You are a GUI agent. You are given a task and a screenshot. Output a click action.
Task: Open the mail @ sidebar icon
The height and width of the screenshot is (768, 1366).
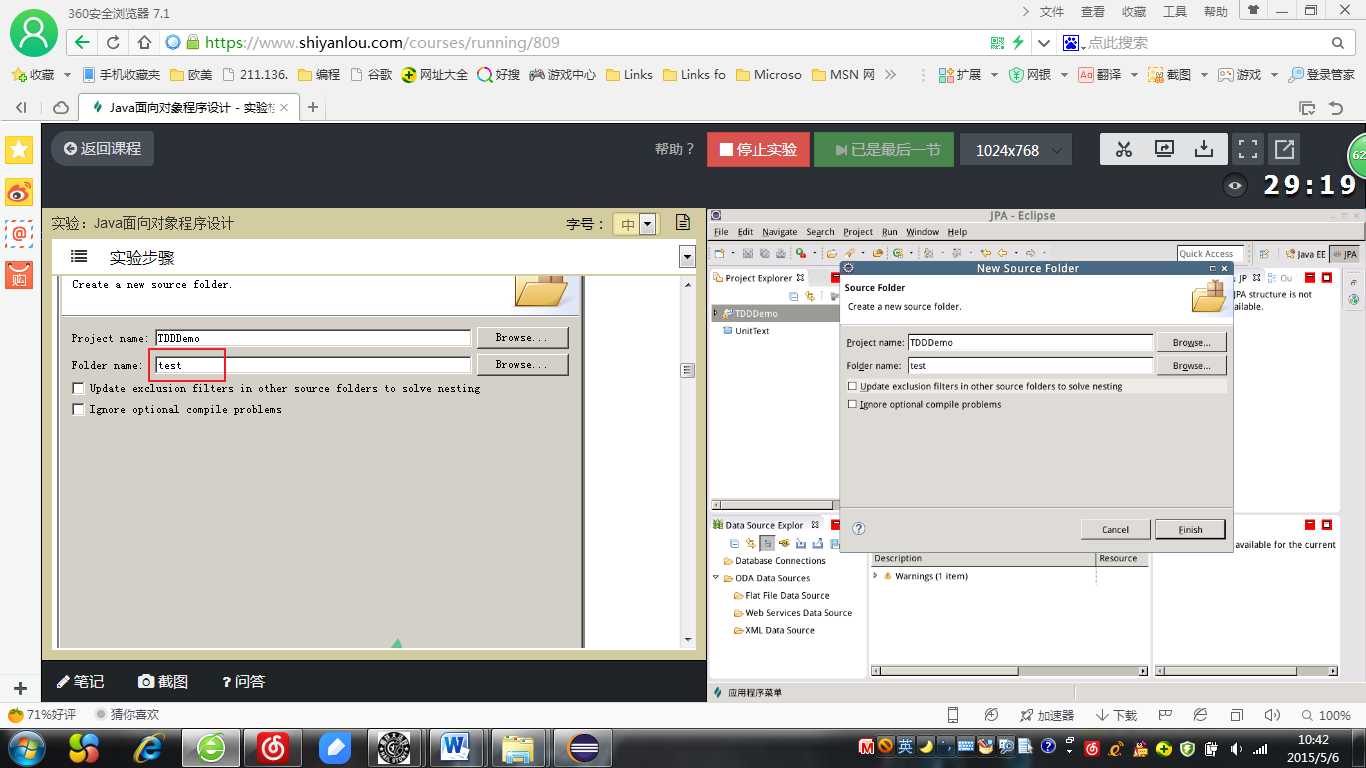(19, 234)
